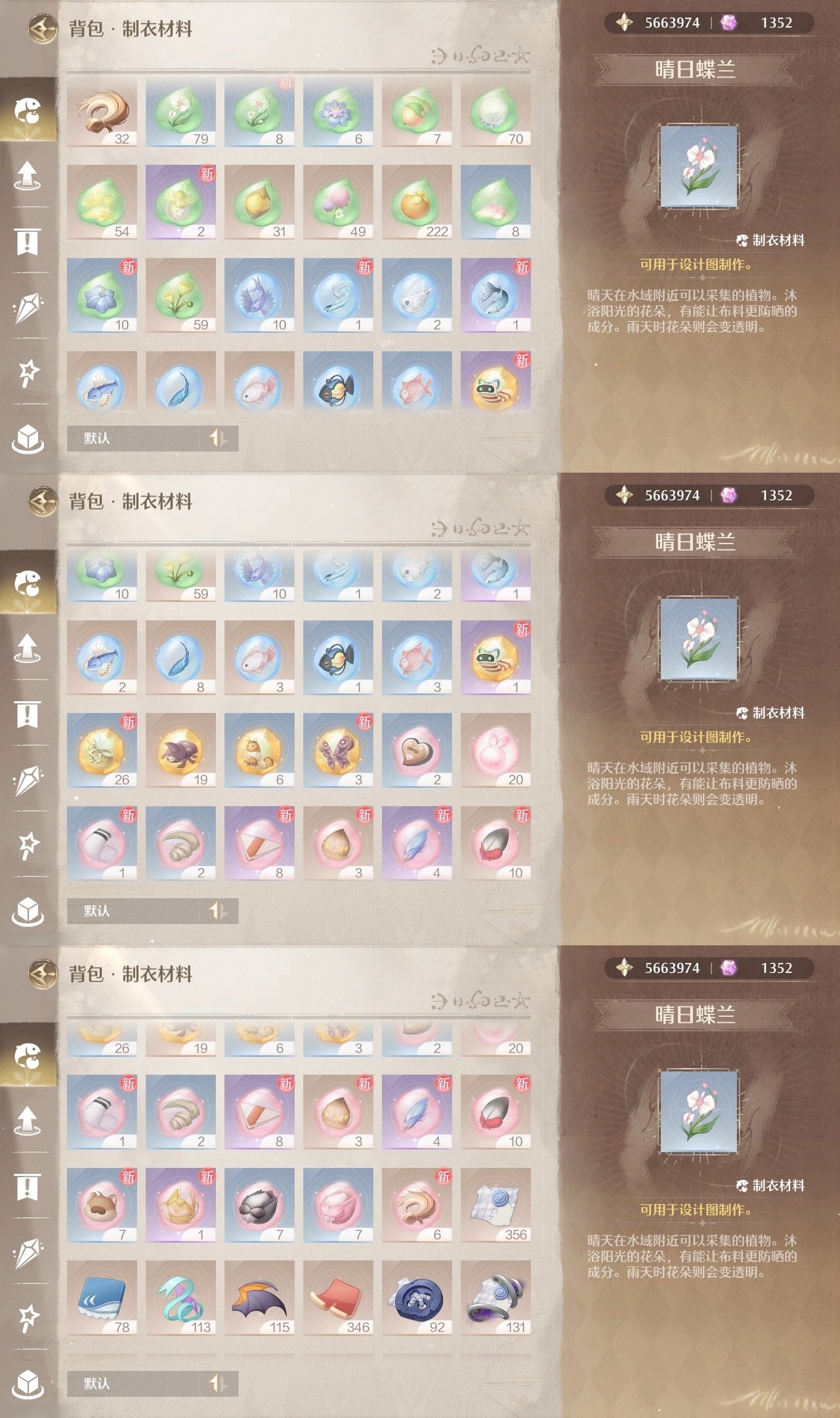Image resolution: width=840 pixels, height=1418 pixels.
Task: Choose the pink flower bouquet material showing 49
Action: click(338, 202)
